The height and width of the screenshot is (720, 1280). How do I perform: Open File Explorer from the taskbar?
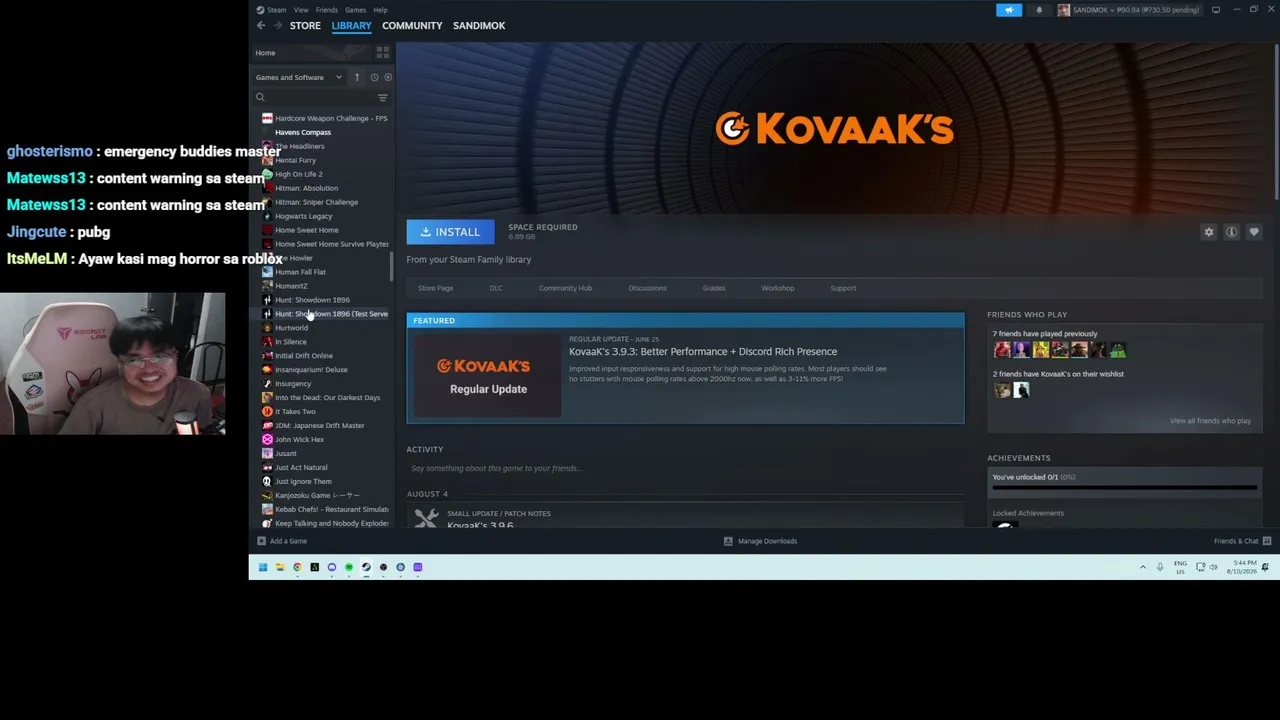[280, 567]
